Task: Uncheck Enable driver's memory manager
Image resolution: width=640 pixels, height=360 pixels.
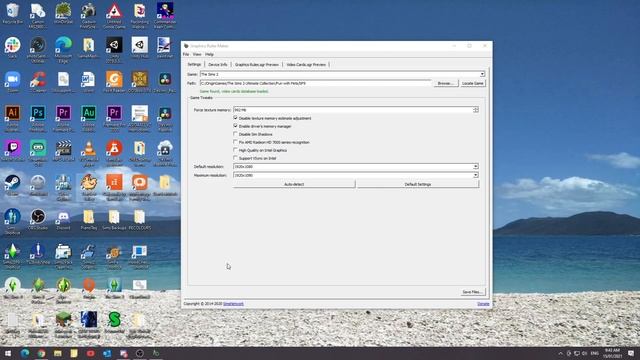Action: coord(236,126)
